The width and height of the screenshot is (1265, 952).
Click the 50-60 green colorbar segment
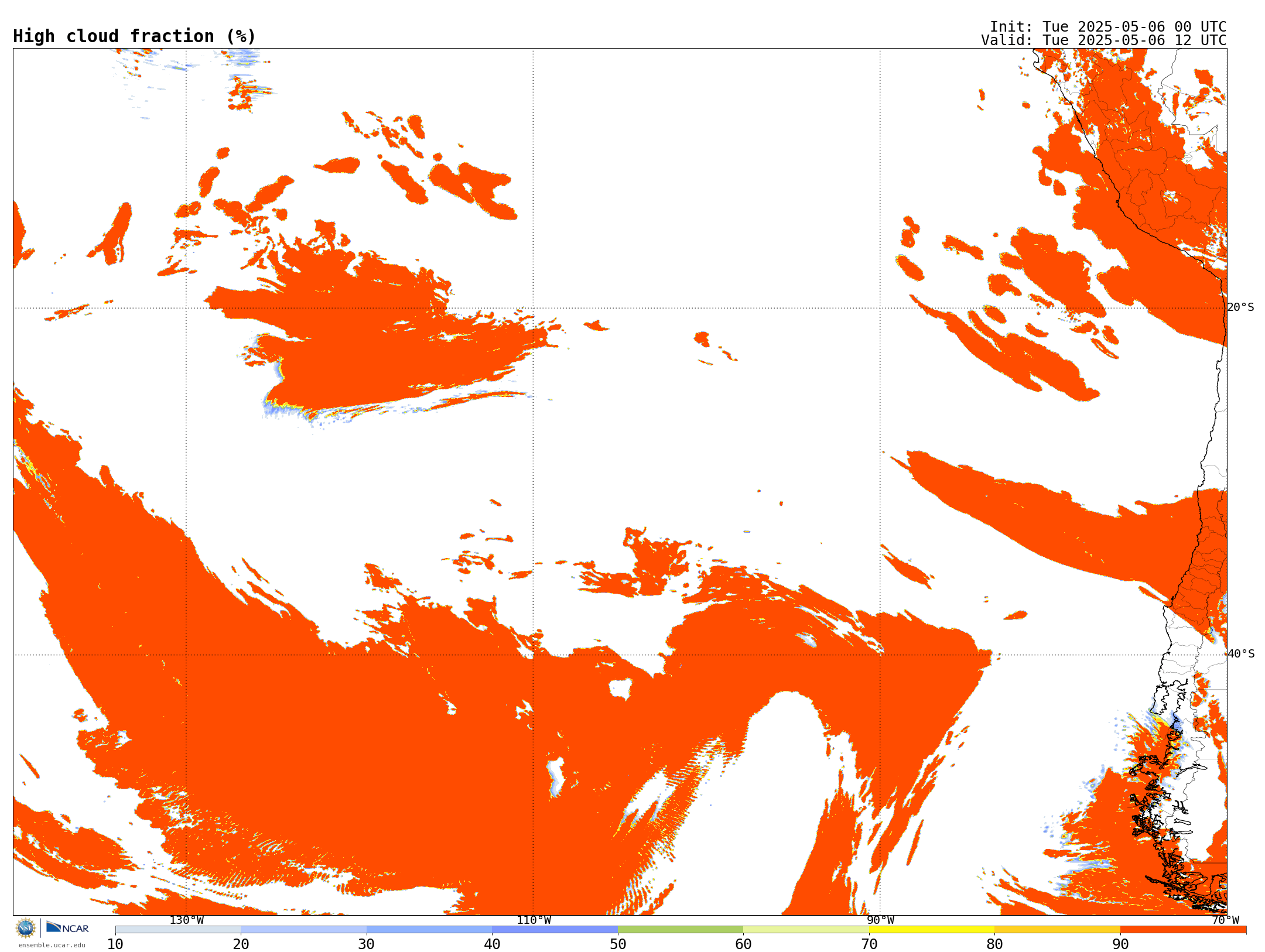point(681,930)
